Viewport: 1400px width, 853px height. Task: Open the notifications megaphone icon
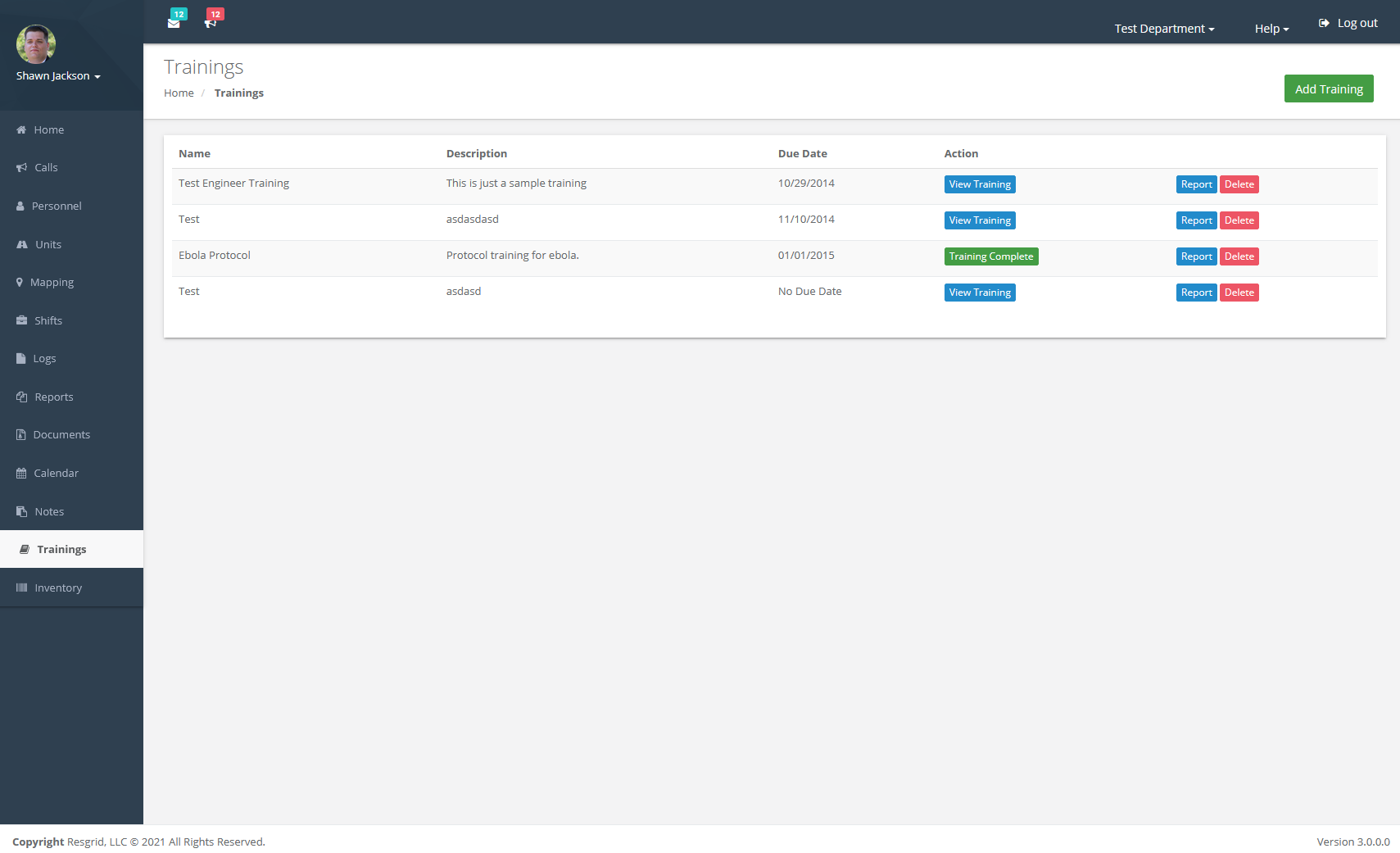point(211,23)
